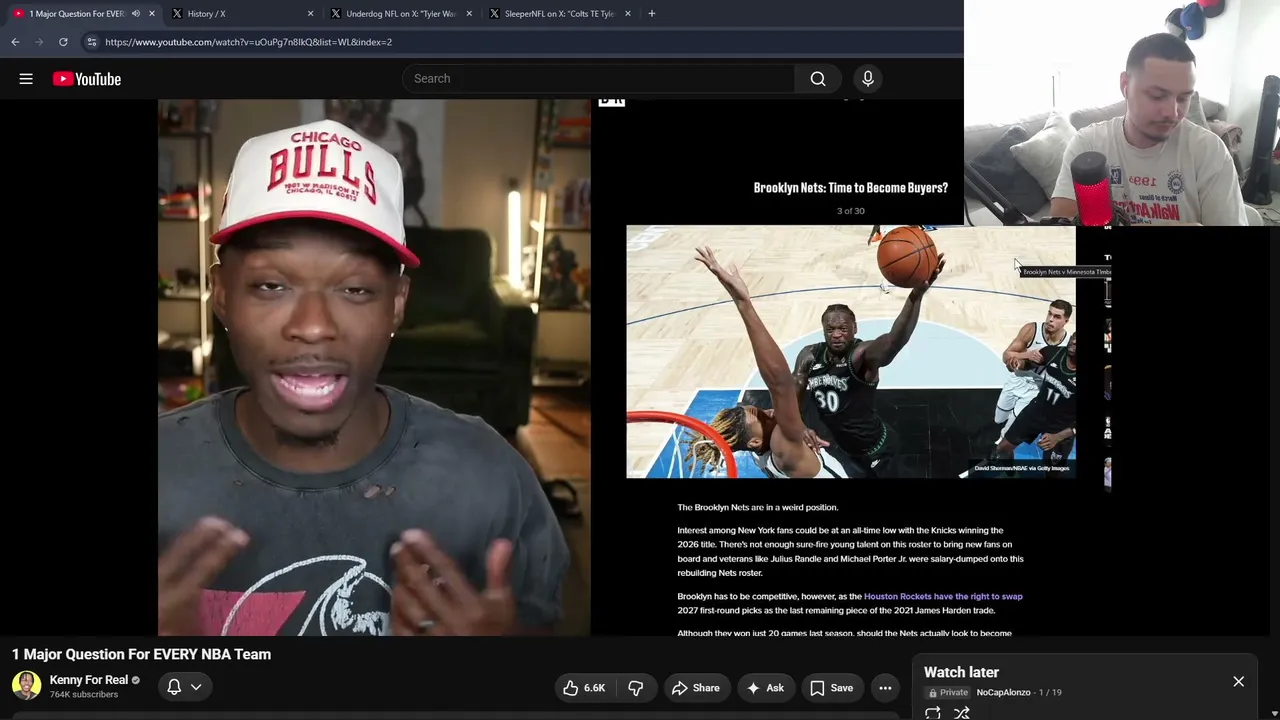
Task: Go forward with the browser forward arrow
Action: point(39,42)
